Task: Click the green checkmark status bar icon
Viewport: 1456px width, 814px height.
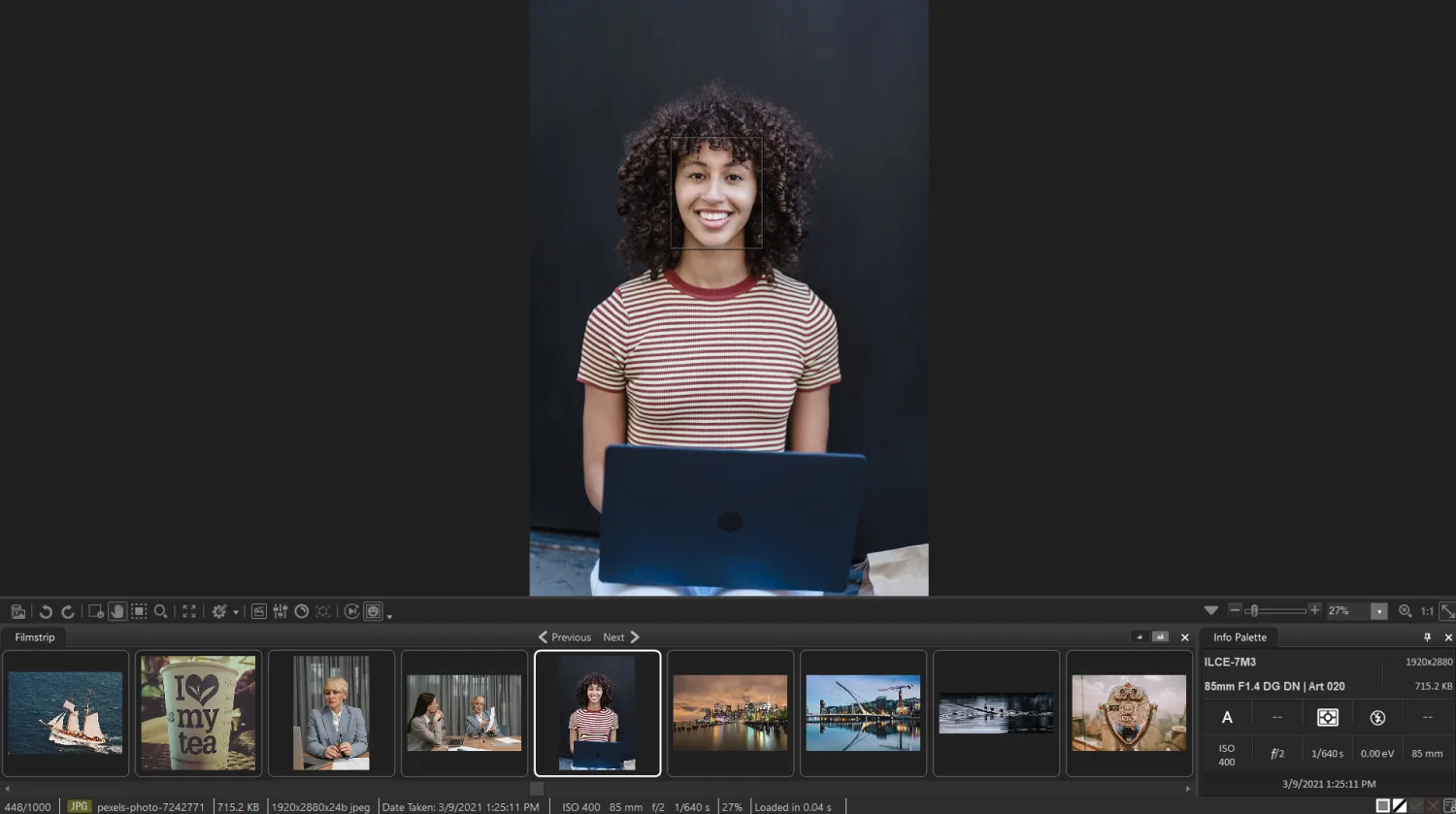Action: pyautogui.click(x=1416, y=806)
